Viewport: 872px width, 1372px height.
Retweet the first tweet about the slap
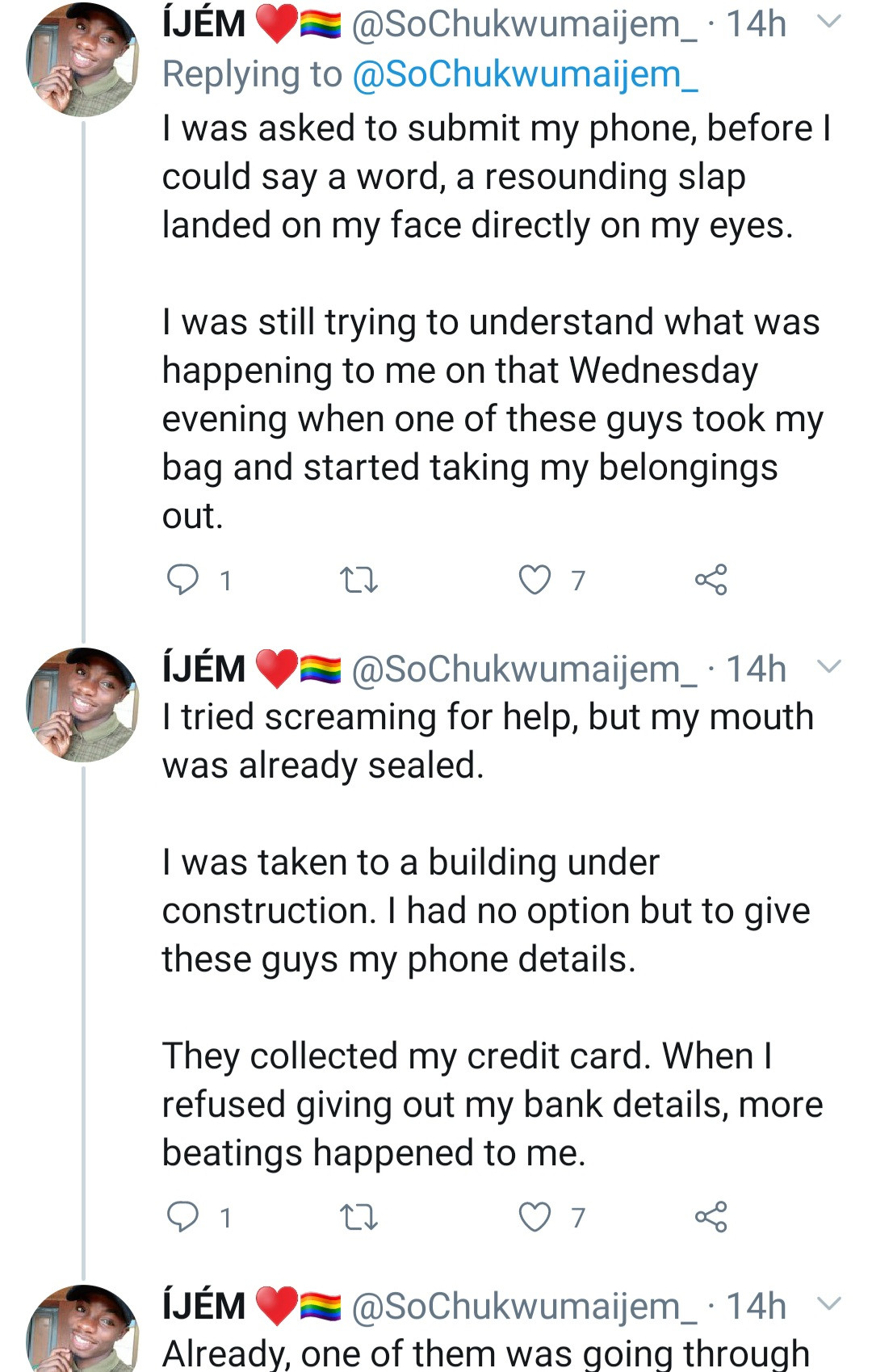[358, 580]
